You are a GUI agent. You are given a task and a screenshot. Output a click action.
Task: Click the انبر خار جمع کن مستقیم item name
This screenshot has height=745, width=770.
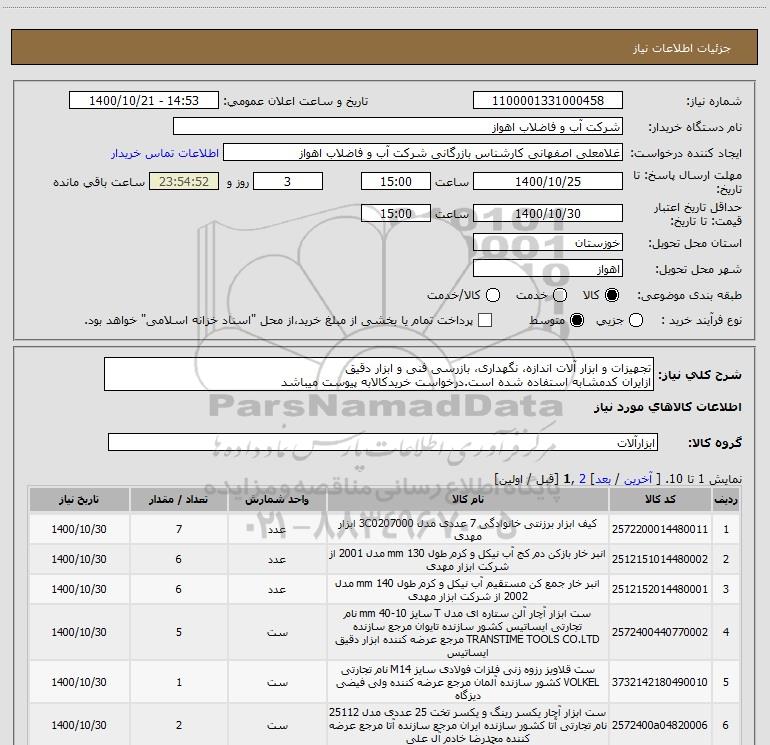(468, 589)
